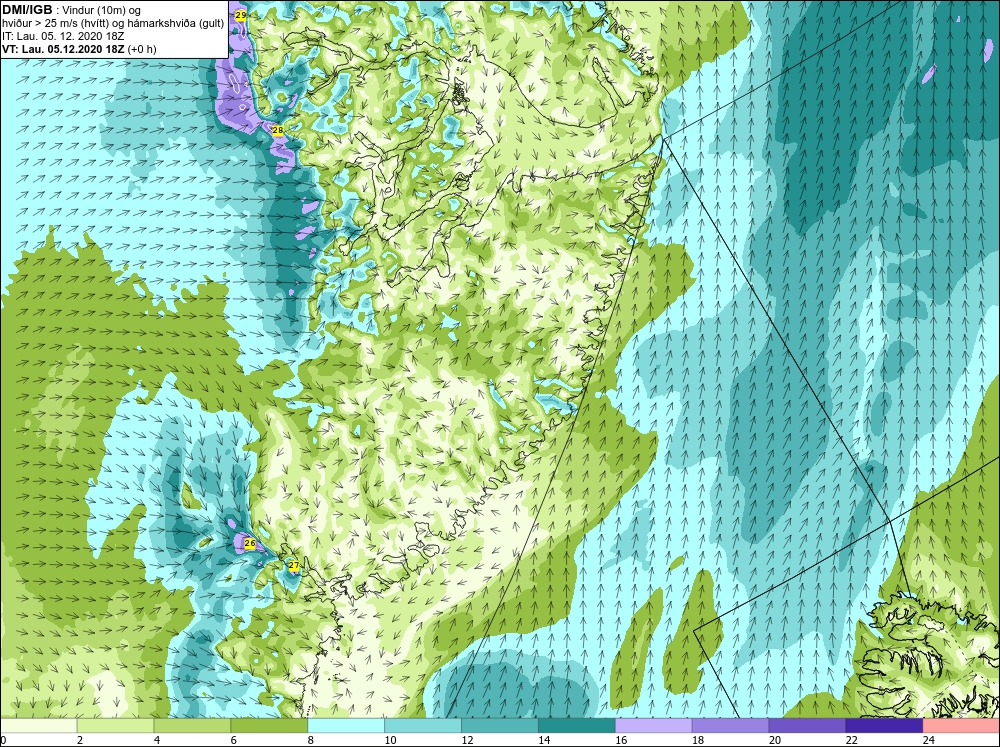Pick the light green 2–4 m/s legend swatch
This screenshot has width=1000, height=747.
tap(115, 726)
